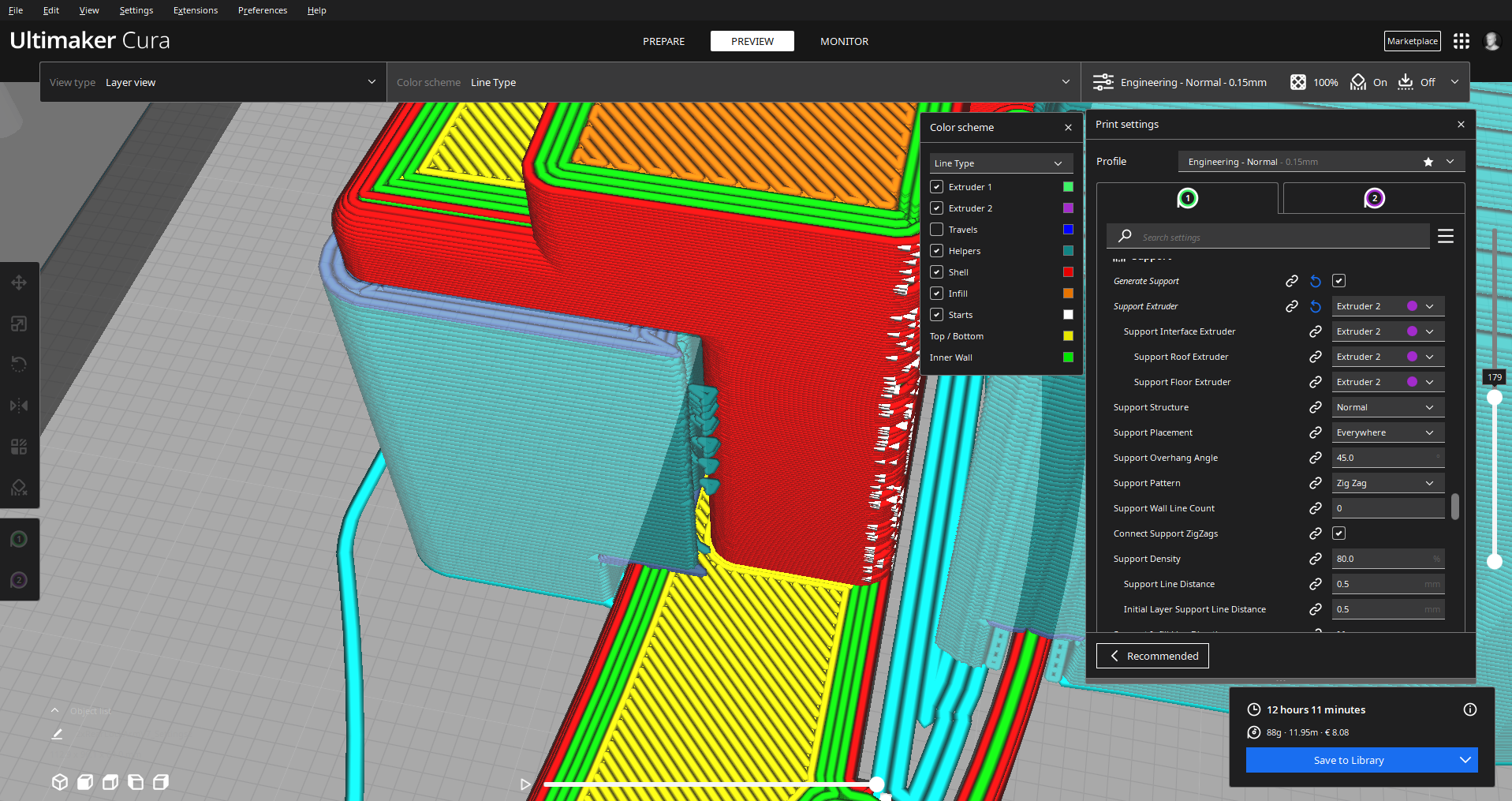The height and width of the screenshot is (801, 1512).
Task: Reset the Support Extruder setting
Action: (x=1316, y=306)
